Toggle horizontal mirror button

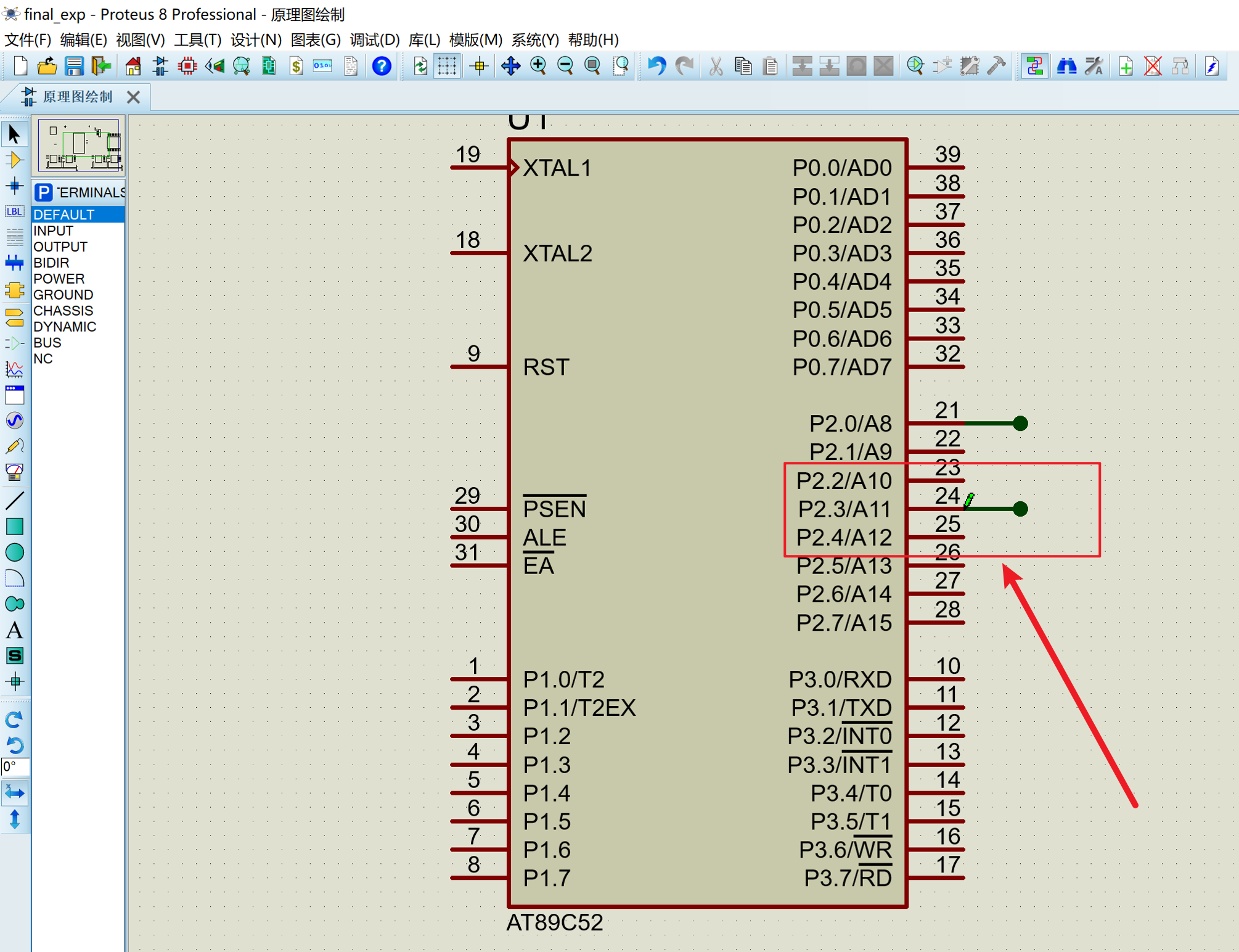(14, 793)
